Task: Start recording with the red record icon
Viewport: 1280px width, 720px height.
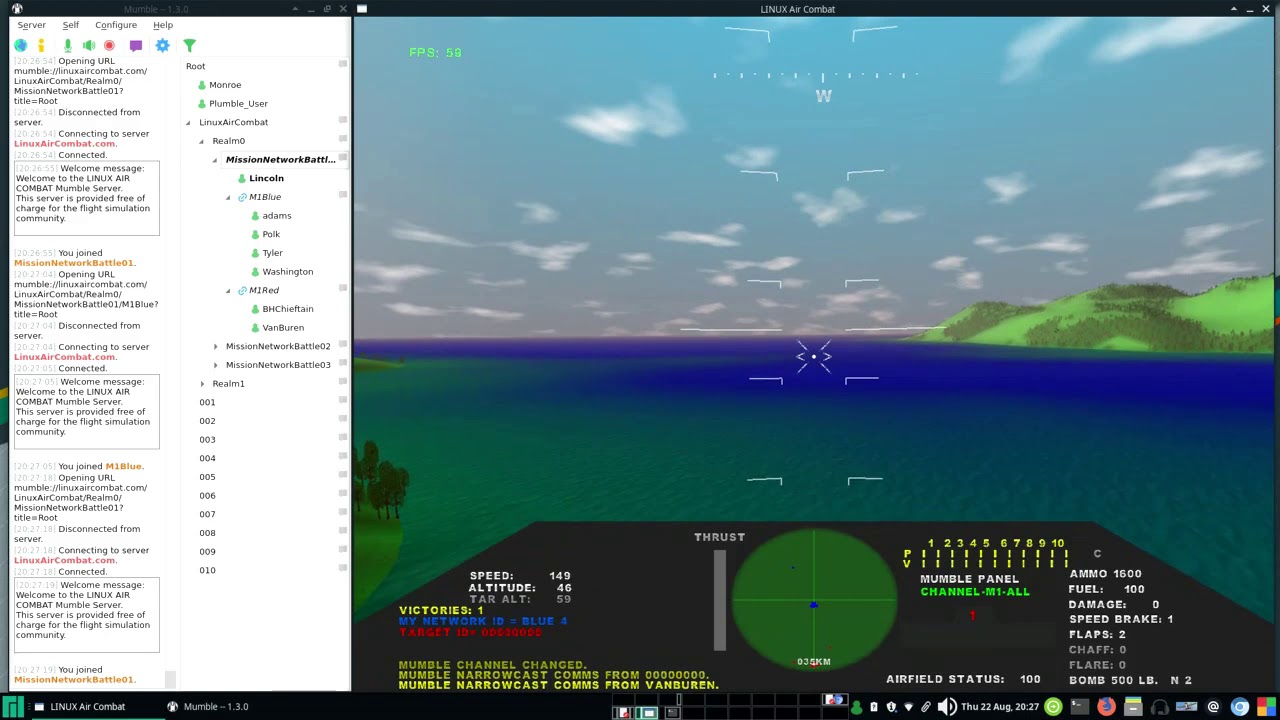Action: [109, 45]
